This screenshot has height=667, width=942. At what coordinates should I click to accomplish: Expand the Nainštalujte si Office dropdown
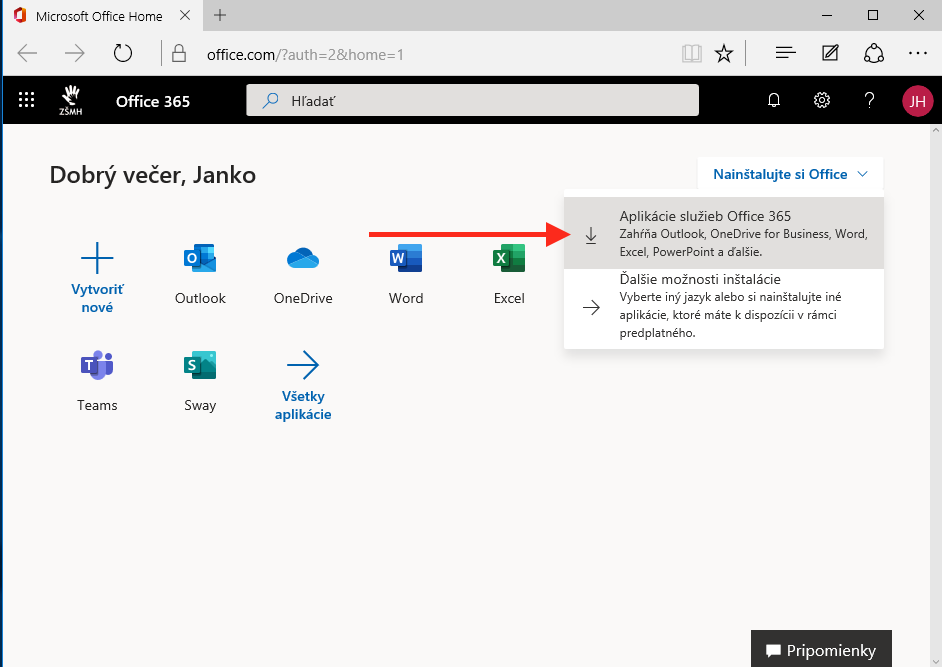790,175
